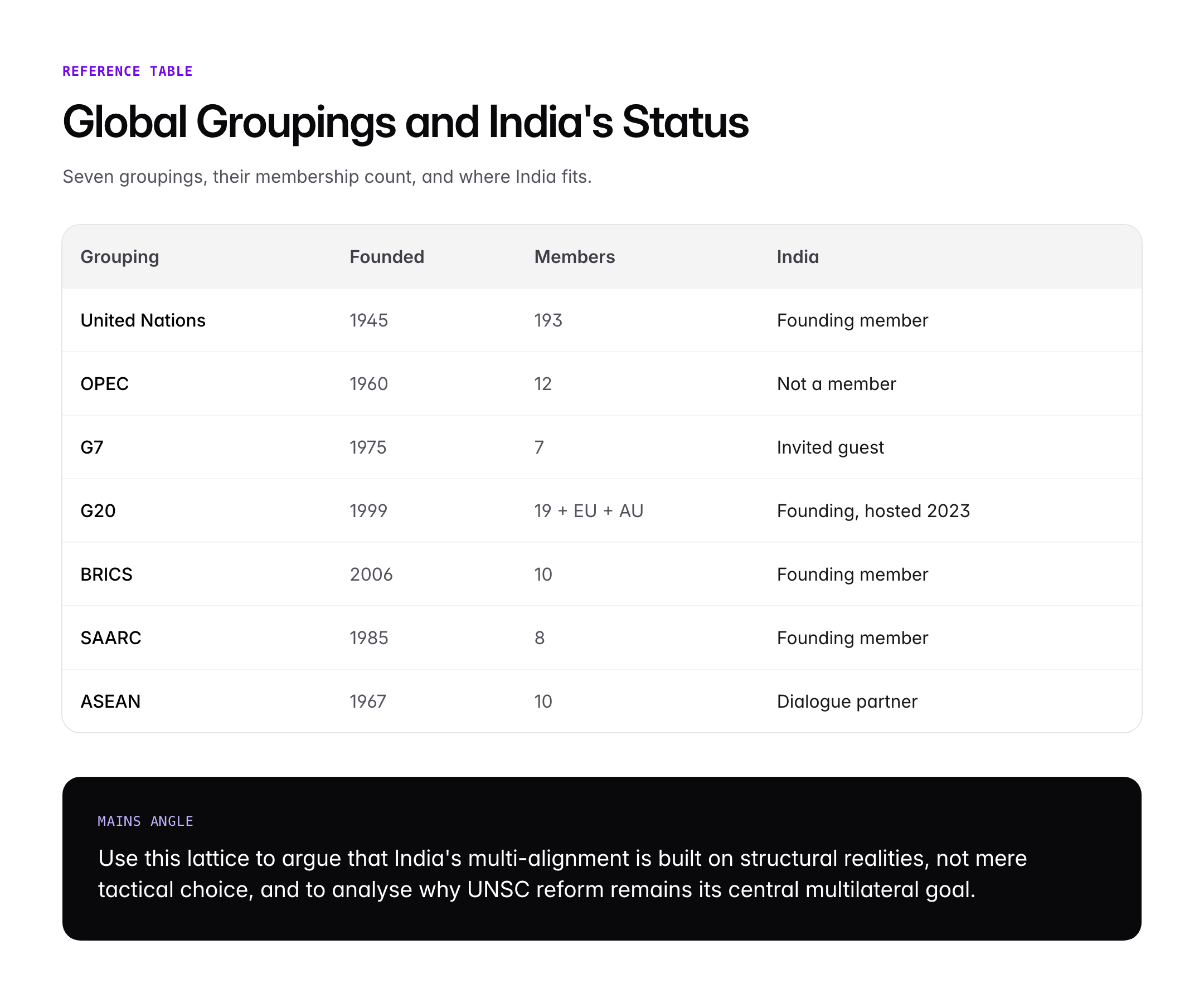The width and height of the screenshot is (1204, 1003).
Task: Click the India column header
Action: [x=797, y=257]
